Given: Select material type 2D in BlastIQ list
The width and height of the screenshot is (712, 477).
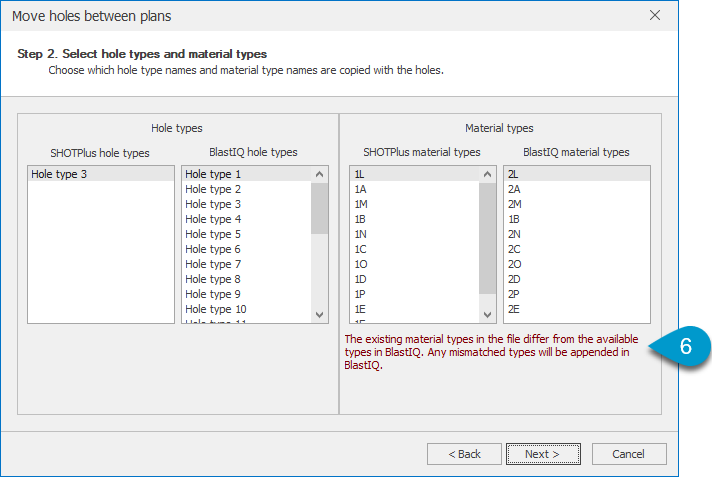Looking at the screenshot, I should point(577,279).
